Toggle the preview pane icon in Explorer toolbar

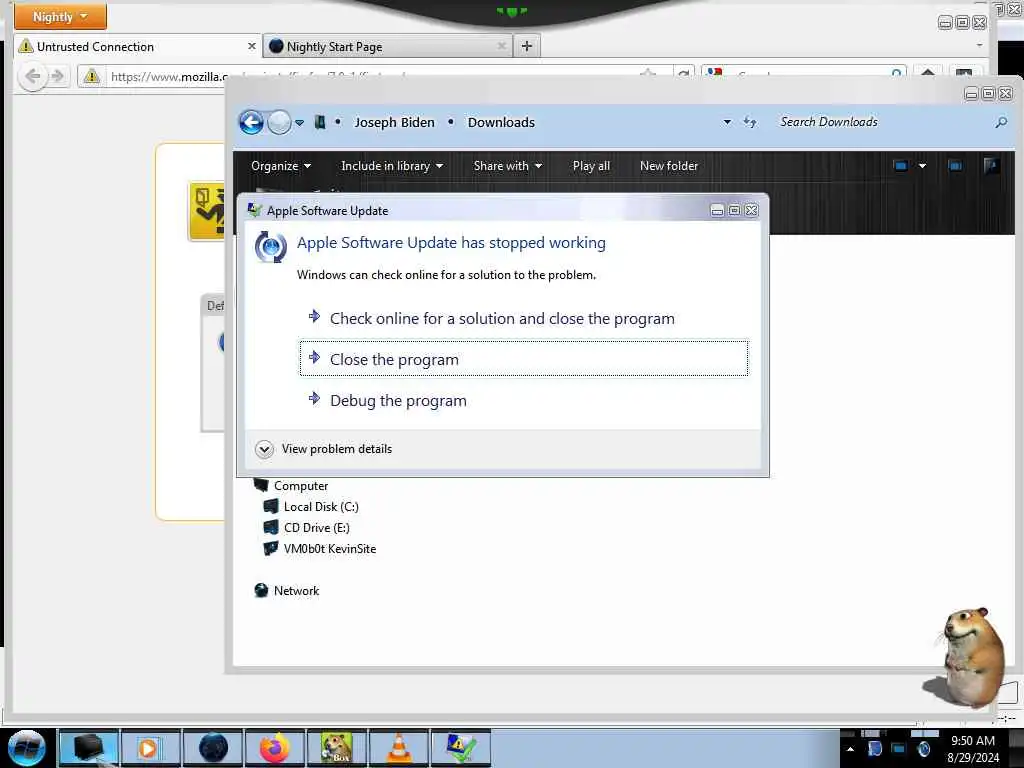[x=955, y=166]
